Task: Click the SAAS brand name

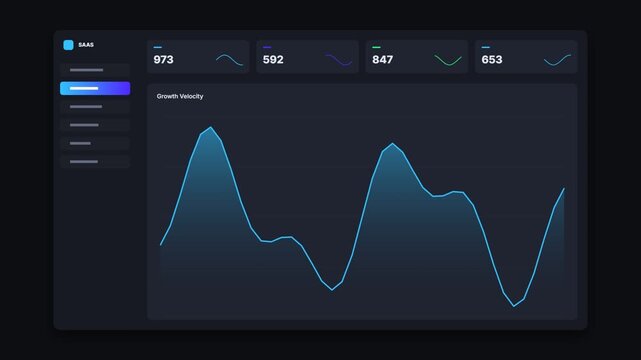Action: pyautogui.click(x=86, y=45)
